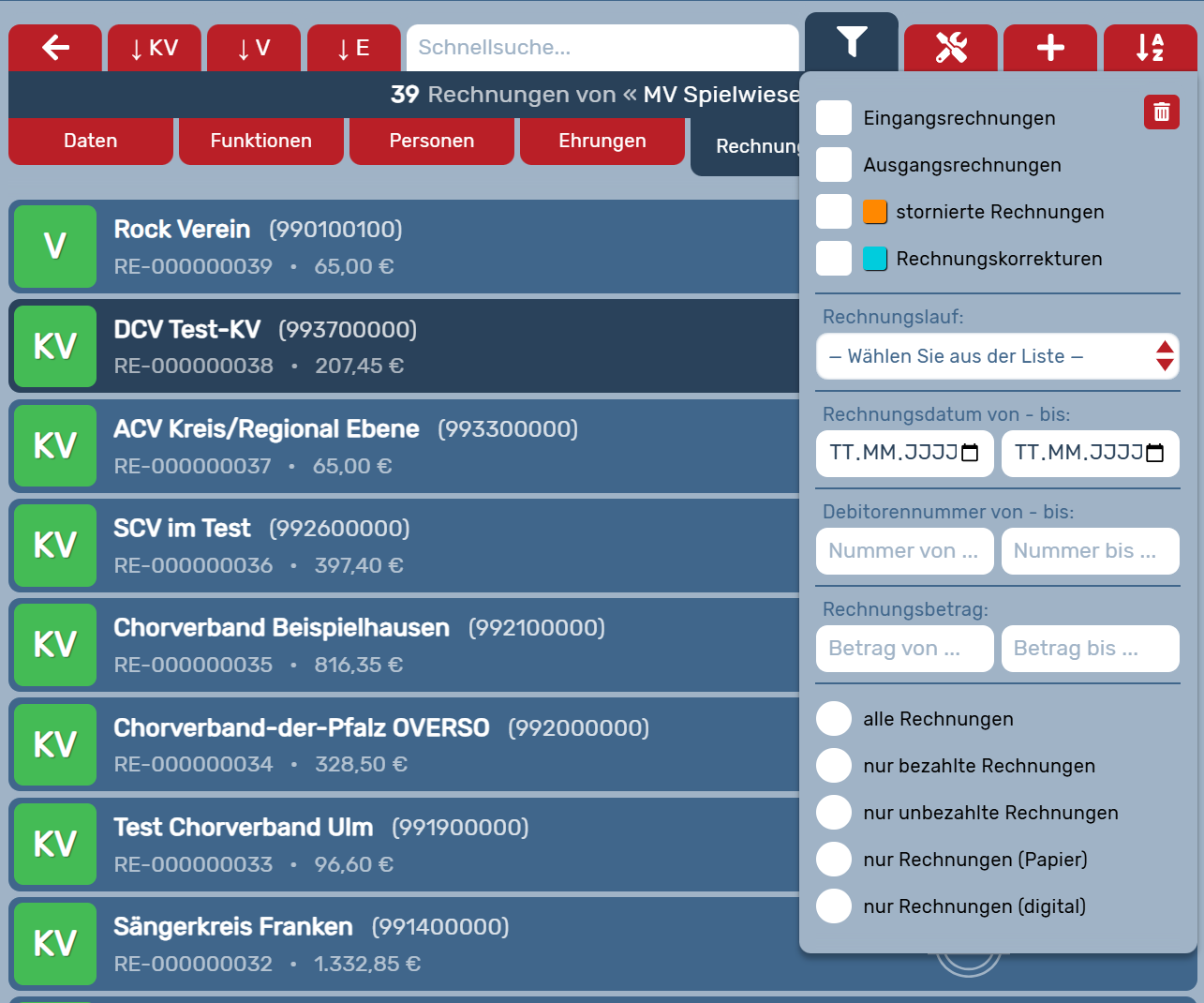Image resolution: width=1204 pixels, height=1003 pixels.
Task: Open the tools wrench icon
Action: click(950, 48)
